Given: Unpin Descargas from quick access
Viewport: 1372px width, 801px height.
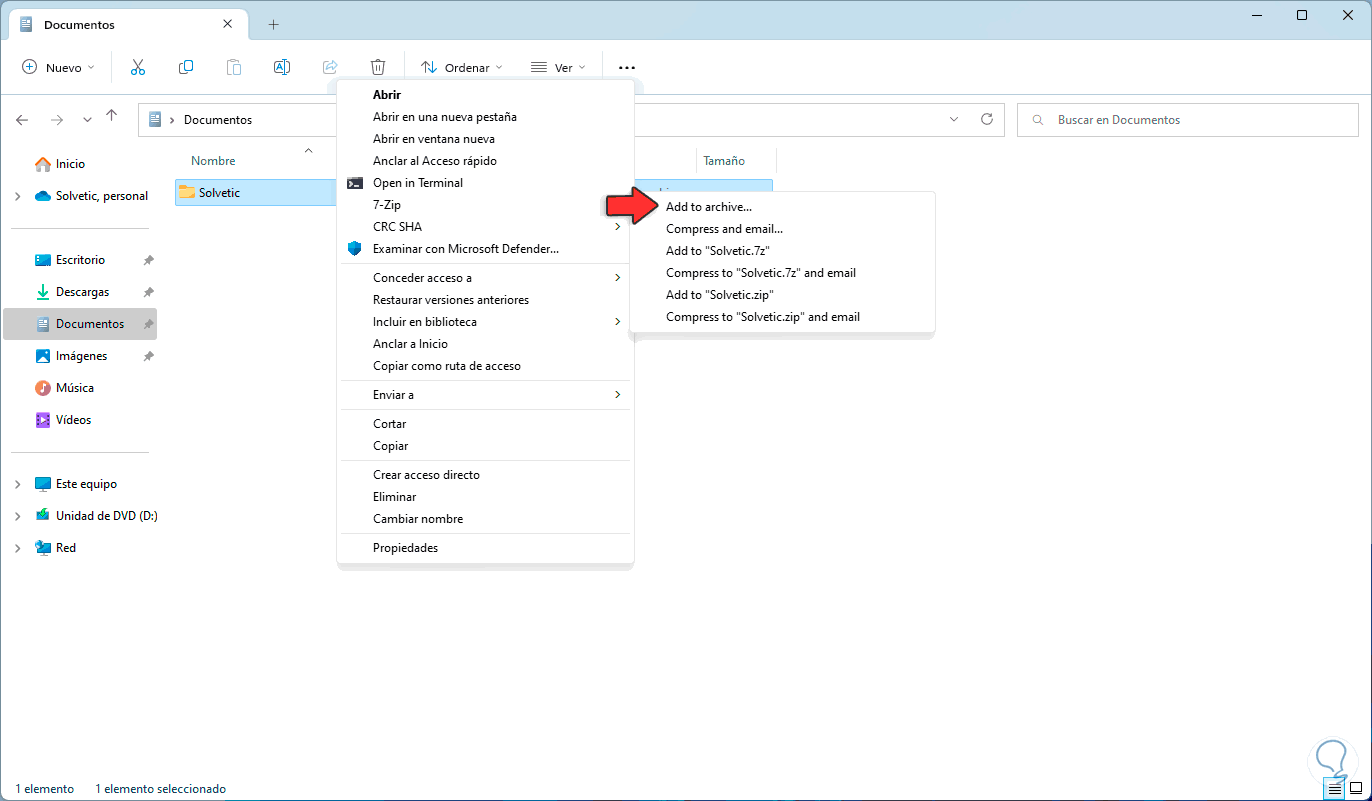Looking at the screenshot, I should (148, 292).
